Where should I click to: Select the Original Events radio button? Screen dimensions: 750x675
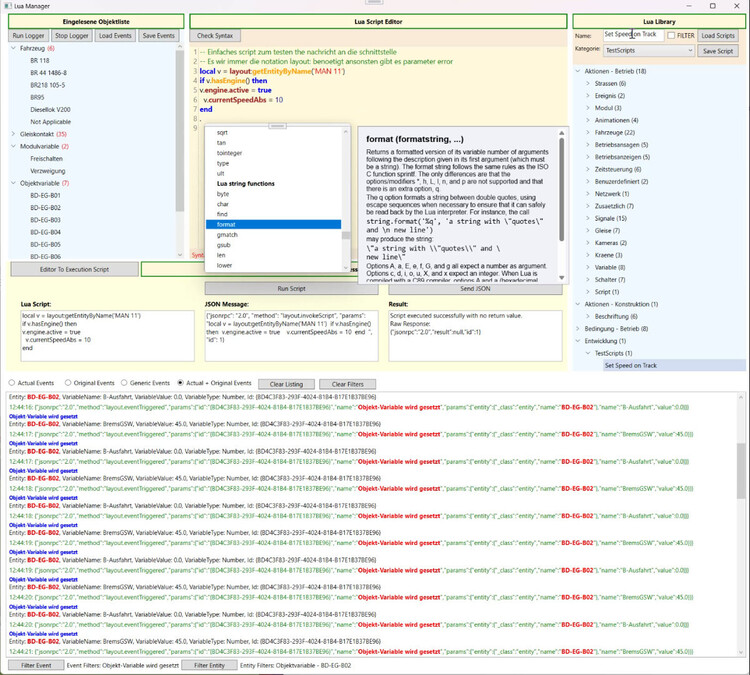[68, 383]
